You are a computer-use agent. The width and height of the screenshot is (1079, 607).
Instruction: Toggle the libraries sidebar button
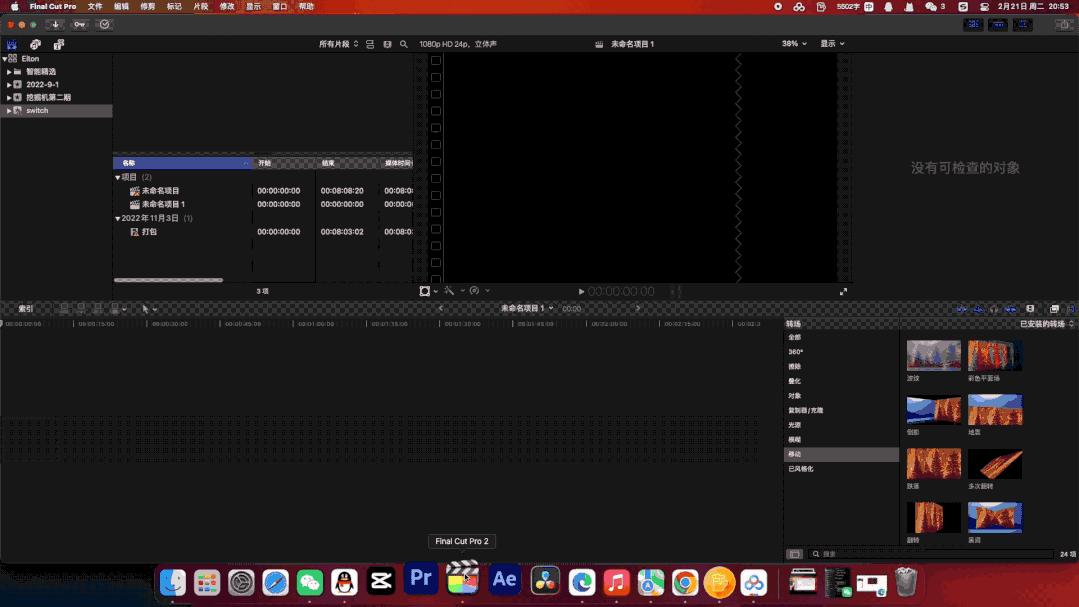[12, 44]
